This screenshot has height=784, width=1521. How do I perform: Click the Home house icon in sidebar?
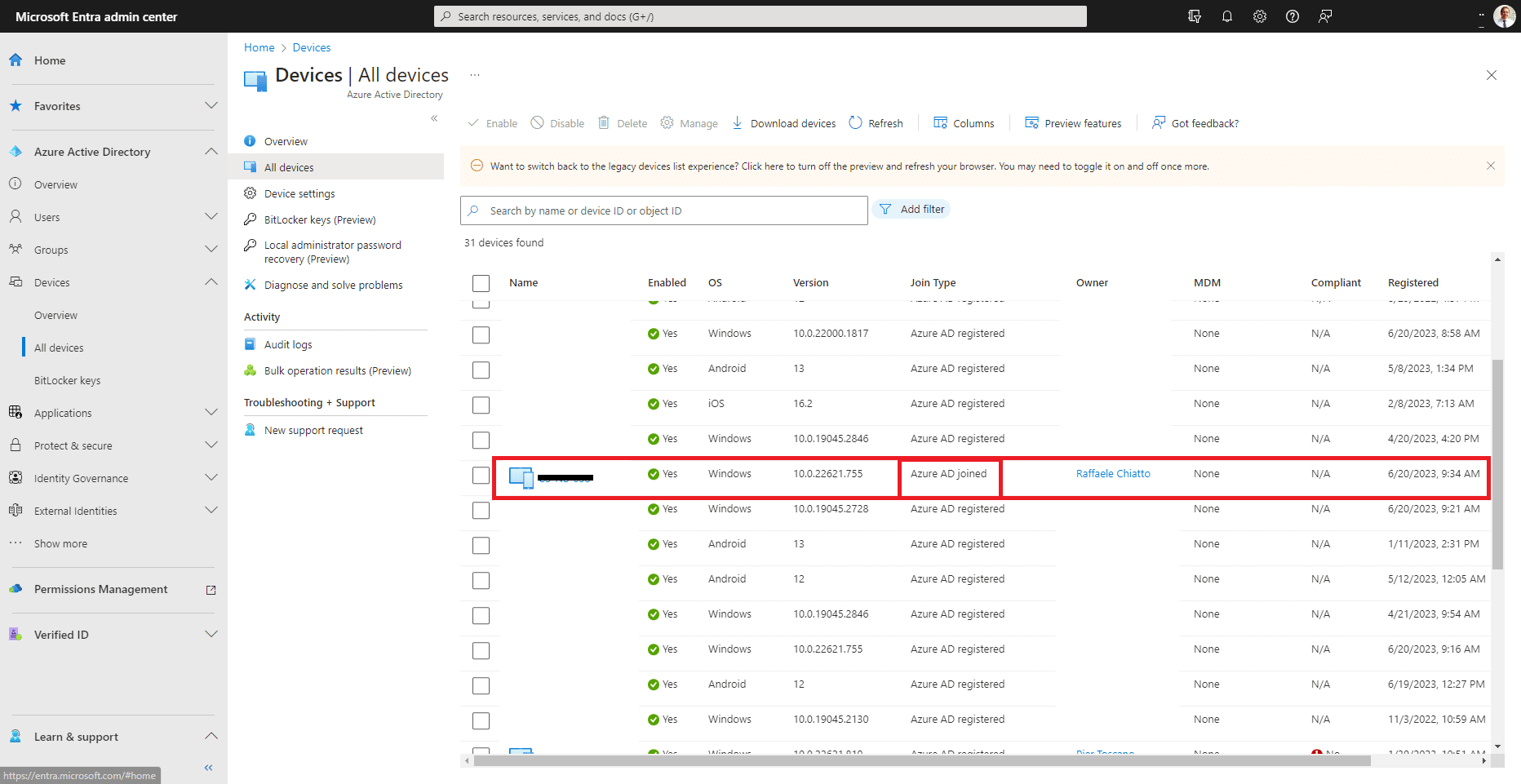pos(16,60)
